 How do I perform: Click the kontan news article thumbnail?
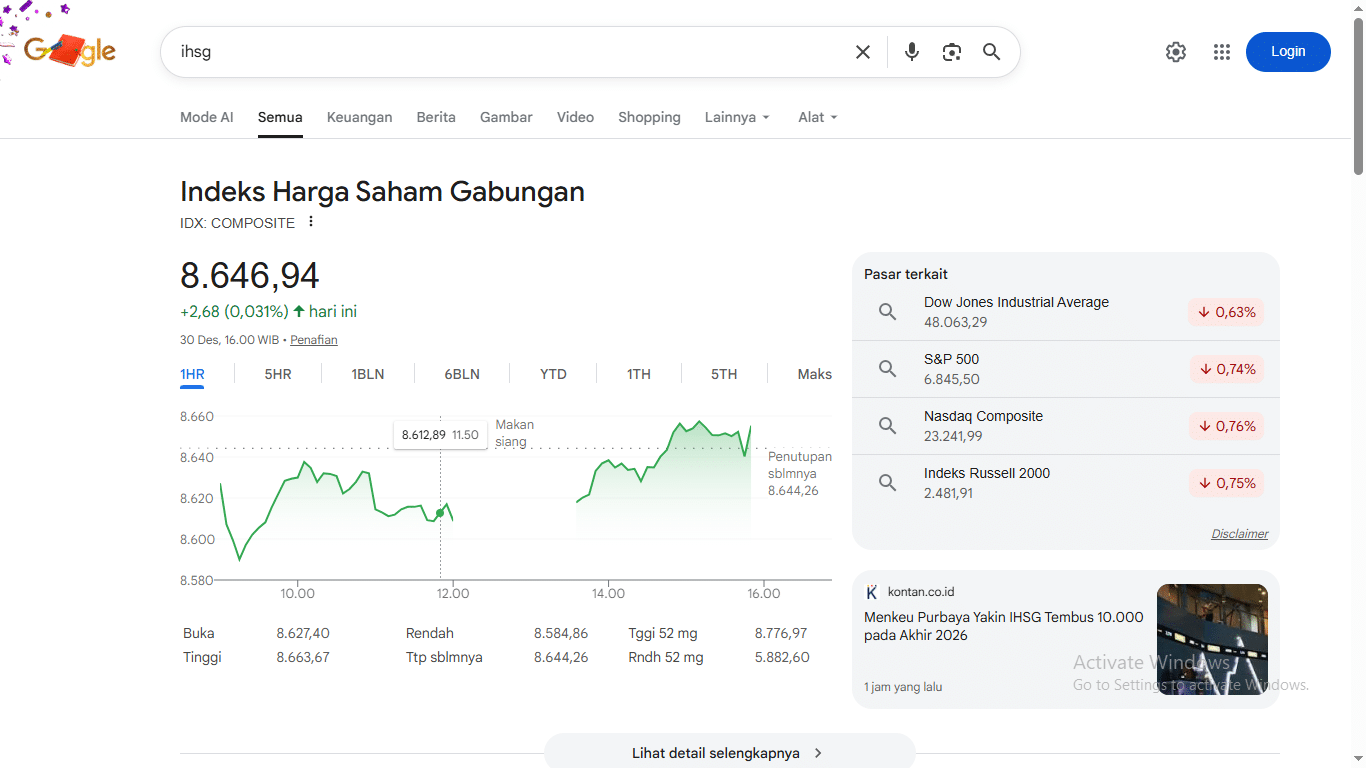(x=1212, y=639)
